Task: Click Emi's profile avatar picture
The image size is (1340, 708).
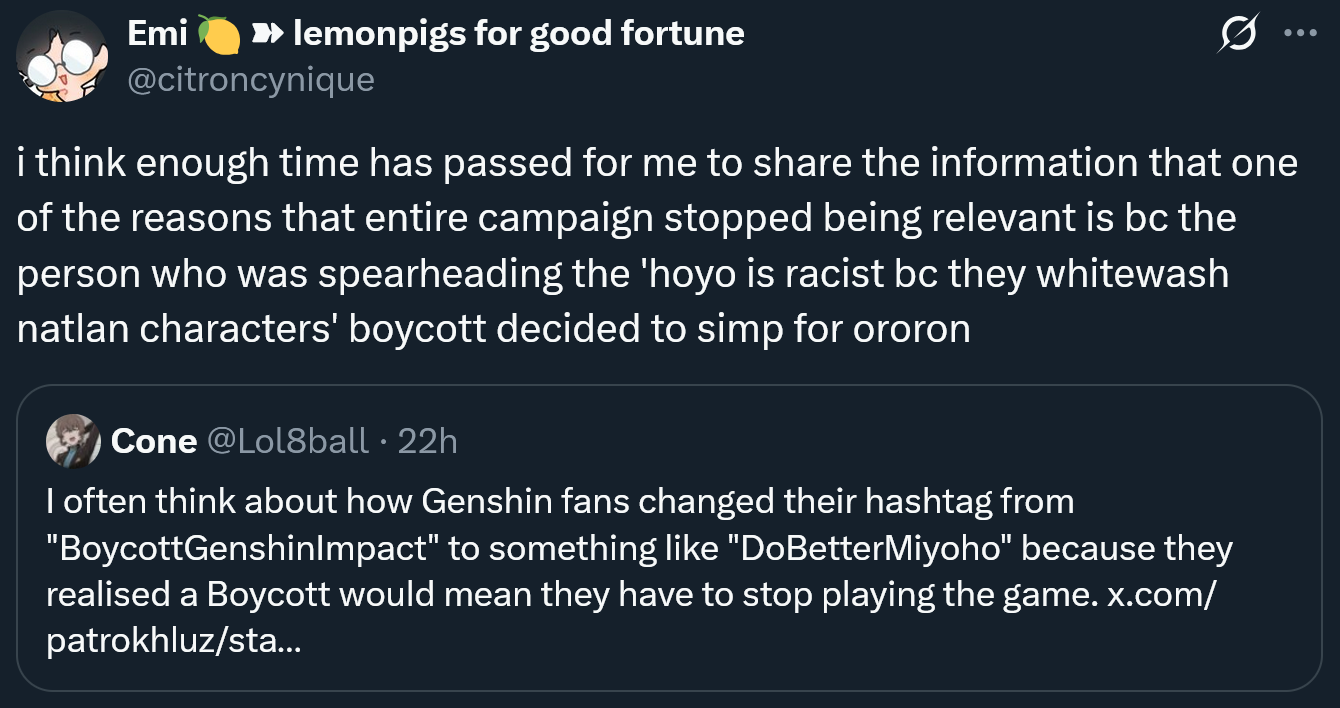Action: point(63,59)
